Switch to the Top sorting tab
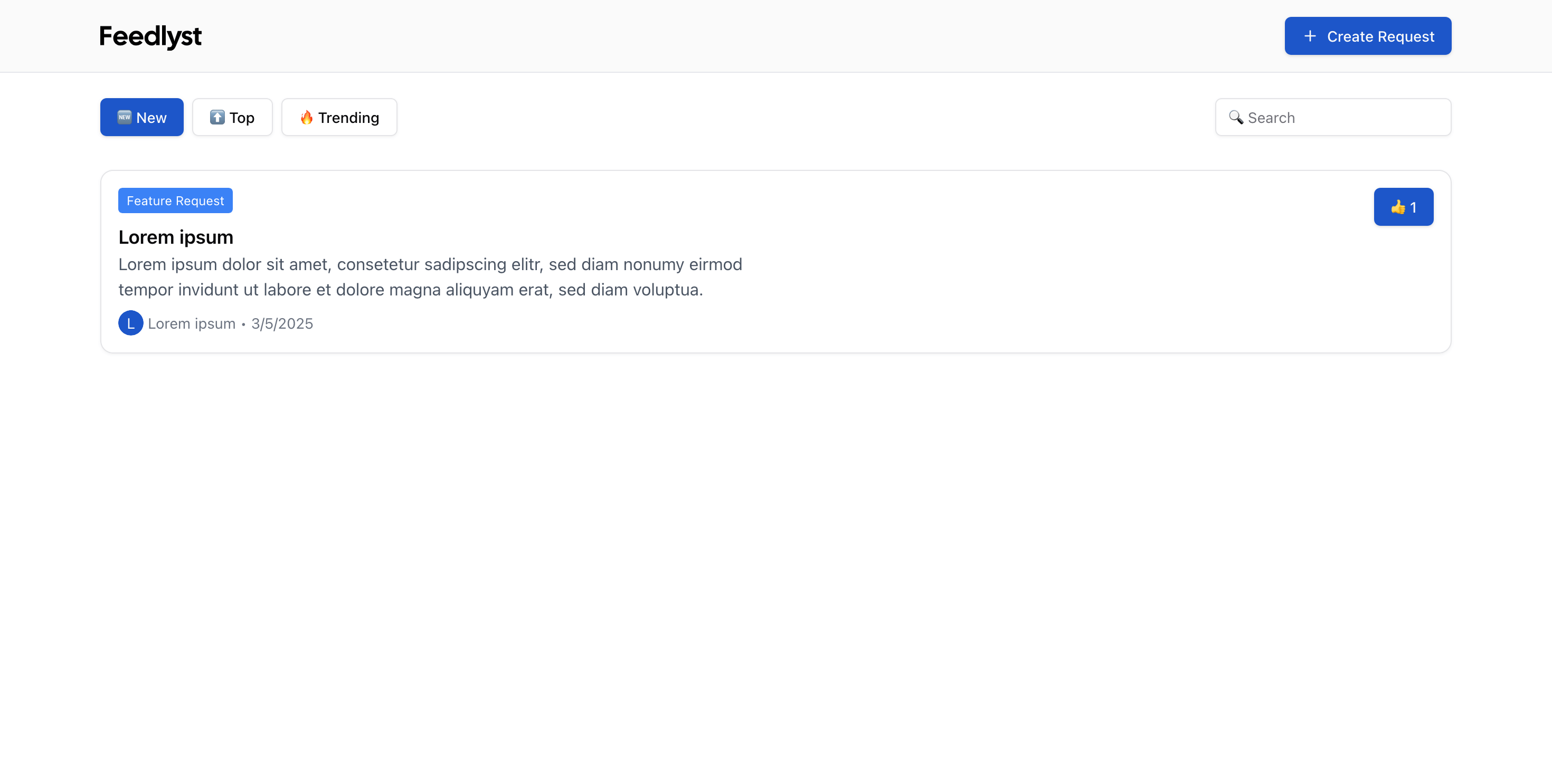The height and width of the screenshot is (784, 1552). (x=232, y=118)
